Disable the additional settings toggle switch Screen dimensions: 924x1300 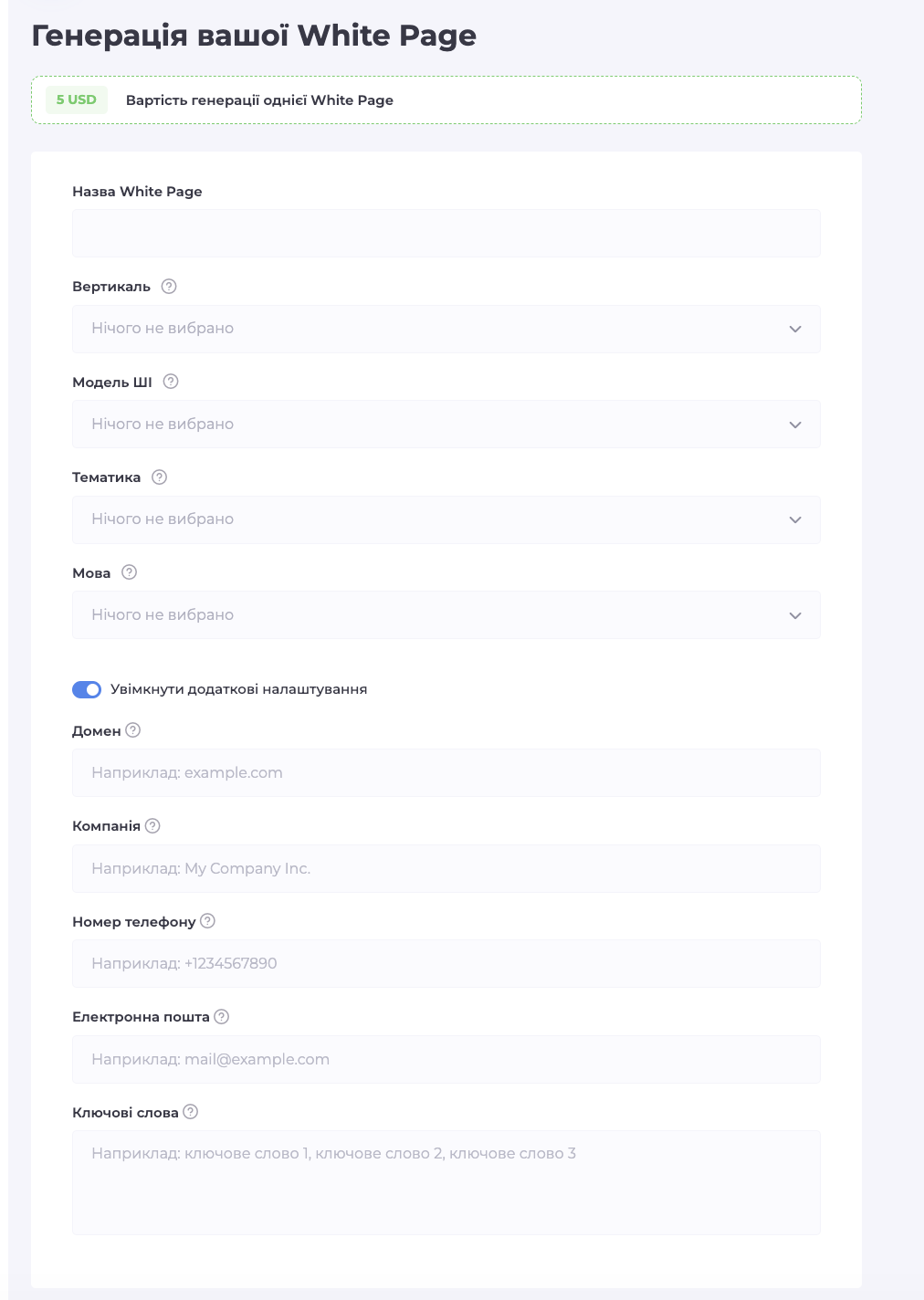[87, 689]
